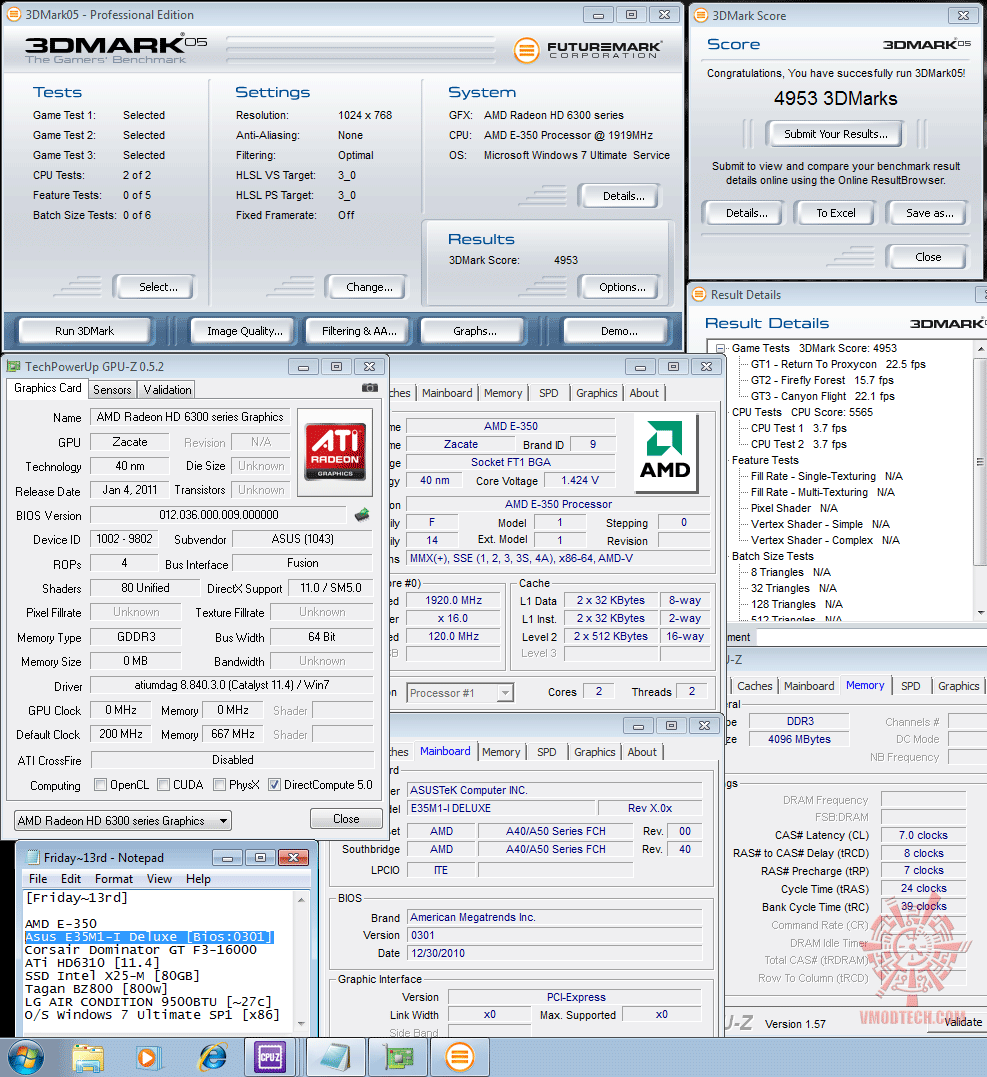The height and width of the screenshot is (1077, 987).
Task: Open the GPU selection dropdown in GPU-Z
Action: [x=123, y=821]
